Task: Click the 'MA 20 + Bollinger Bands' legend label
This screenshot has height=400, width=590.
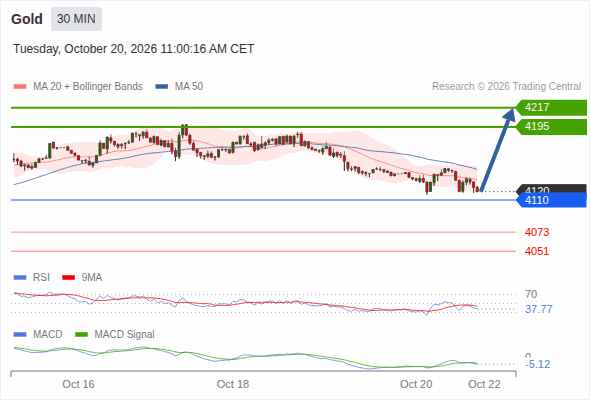Action: point(88,87)
